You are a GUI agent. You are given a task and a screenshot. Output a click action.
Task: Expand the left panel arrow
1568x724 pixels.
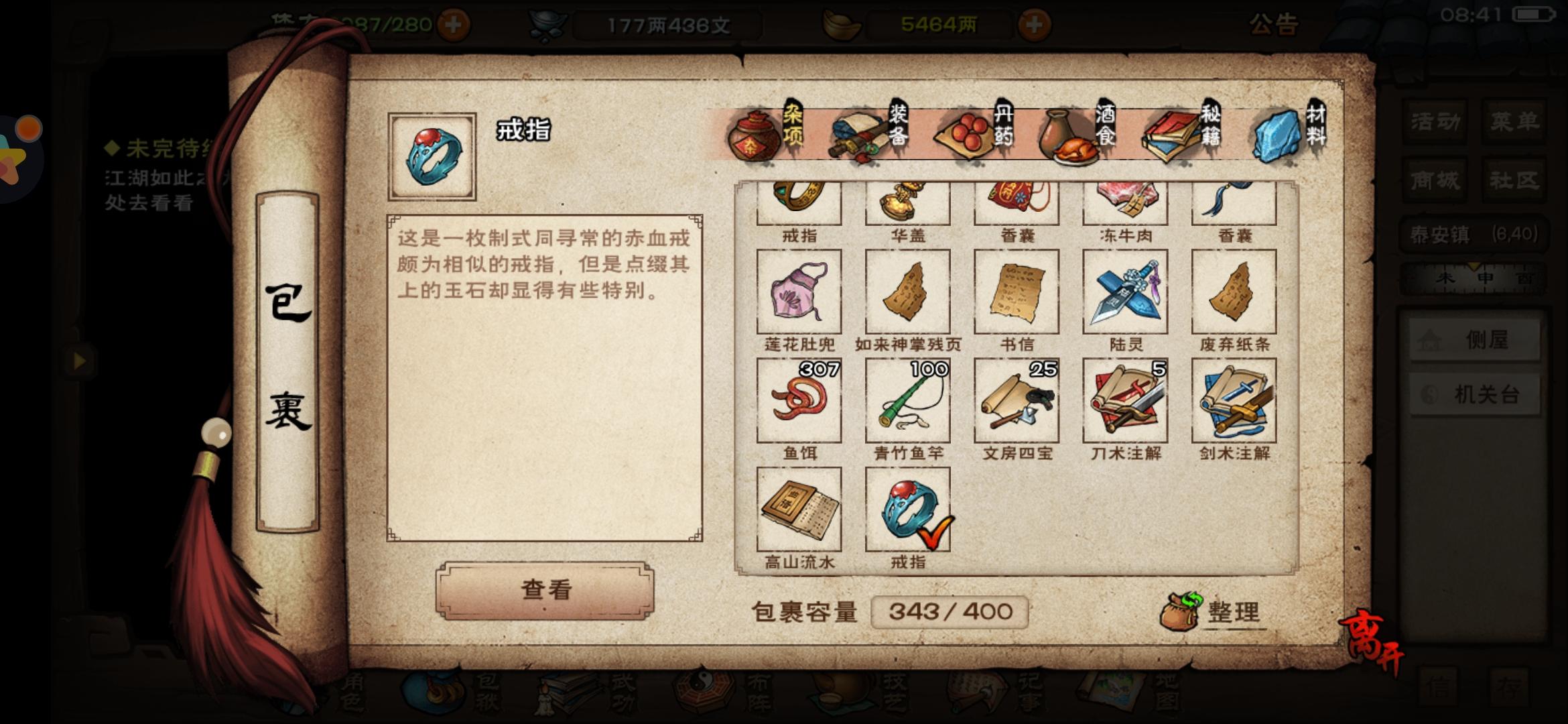pos(79,361)
